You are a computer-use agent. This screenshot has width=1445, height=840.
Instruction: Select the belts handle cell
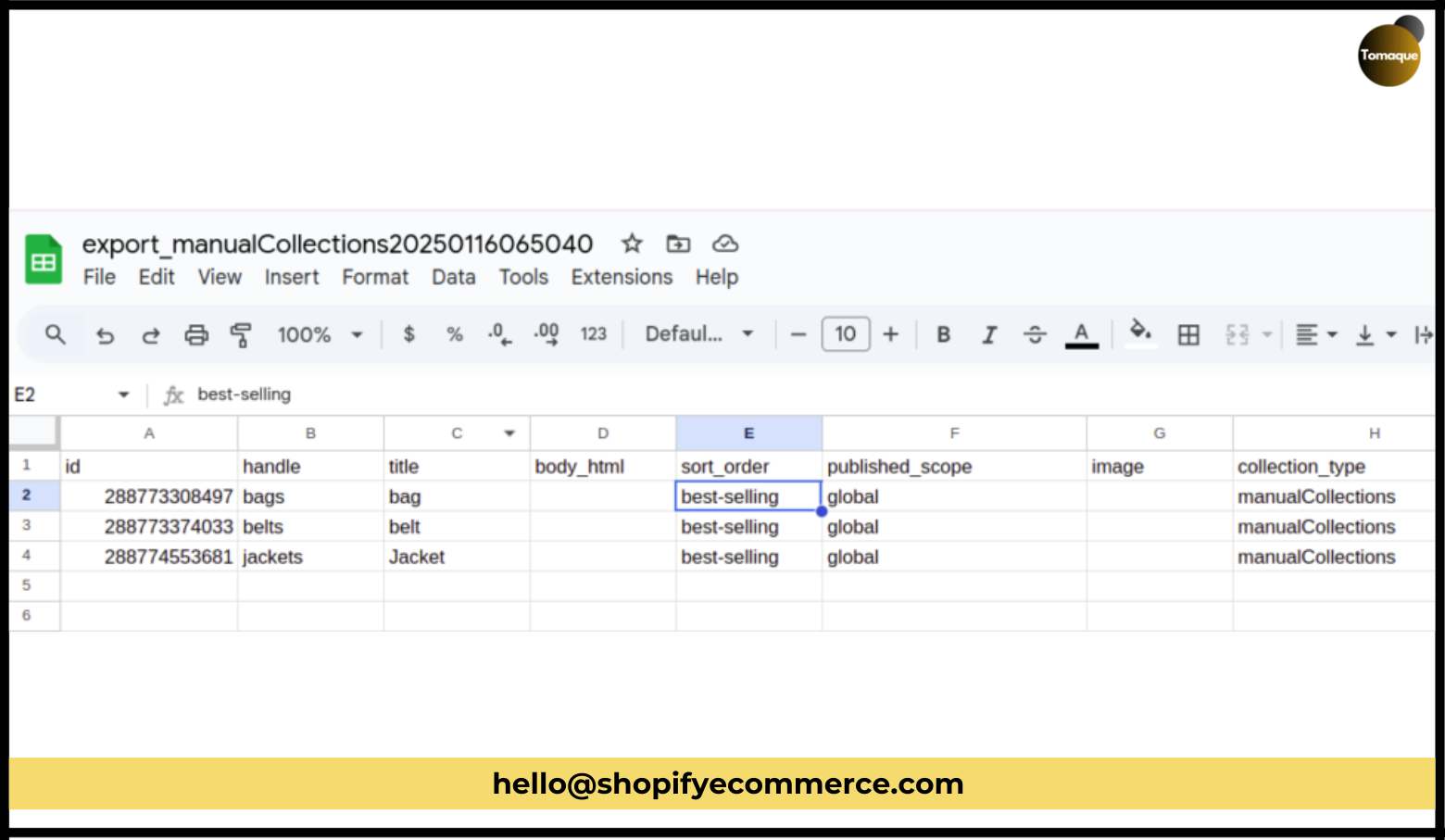[310, 526]
